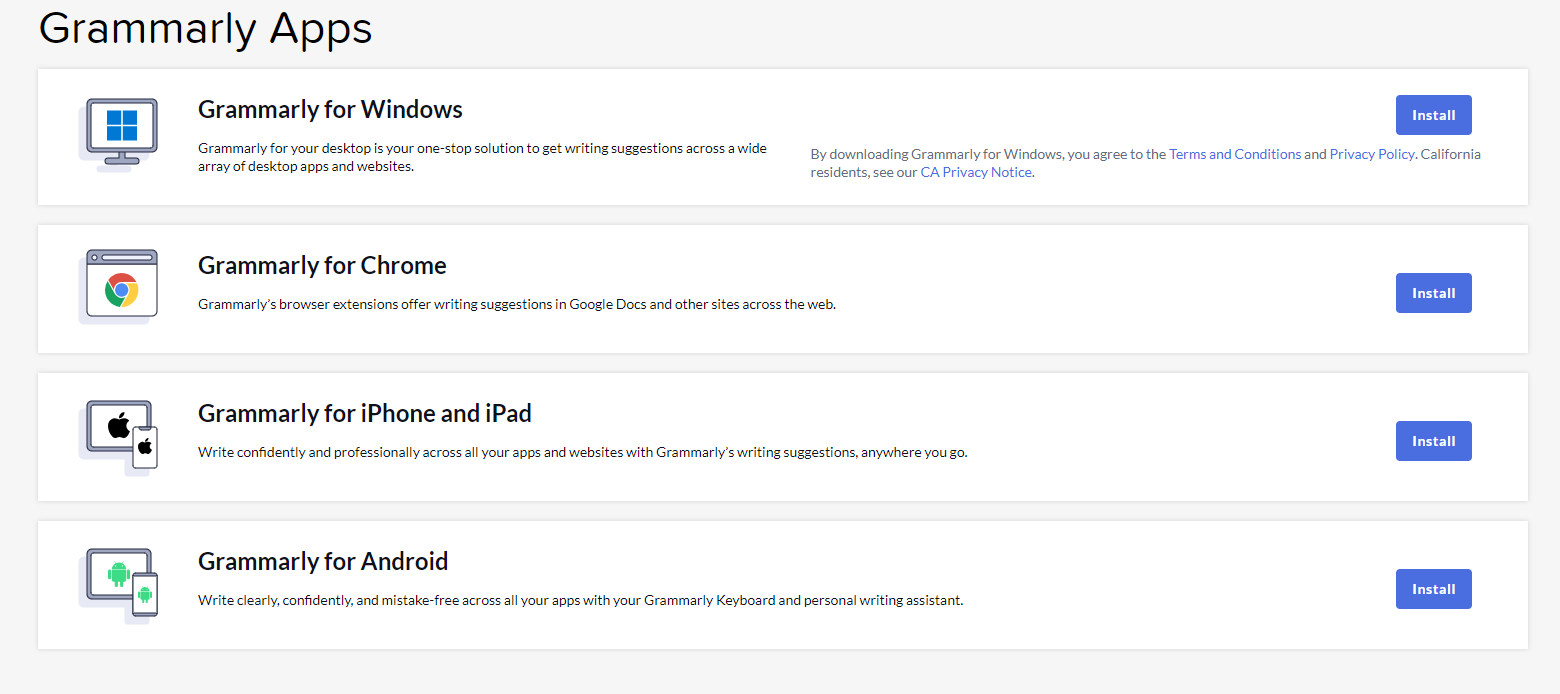Install the Grammarly Chrome extension
This screenshot has height=694, width=1560.
[1433, 293]
